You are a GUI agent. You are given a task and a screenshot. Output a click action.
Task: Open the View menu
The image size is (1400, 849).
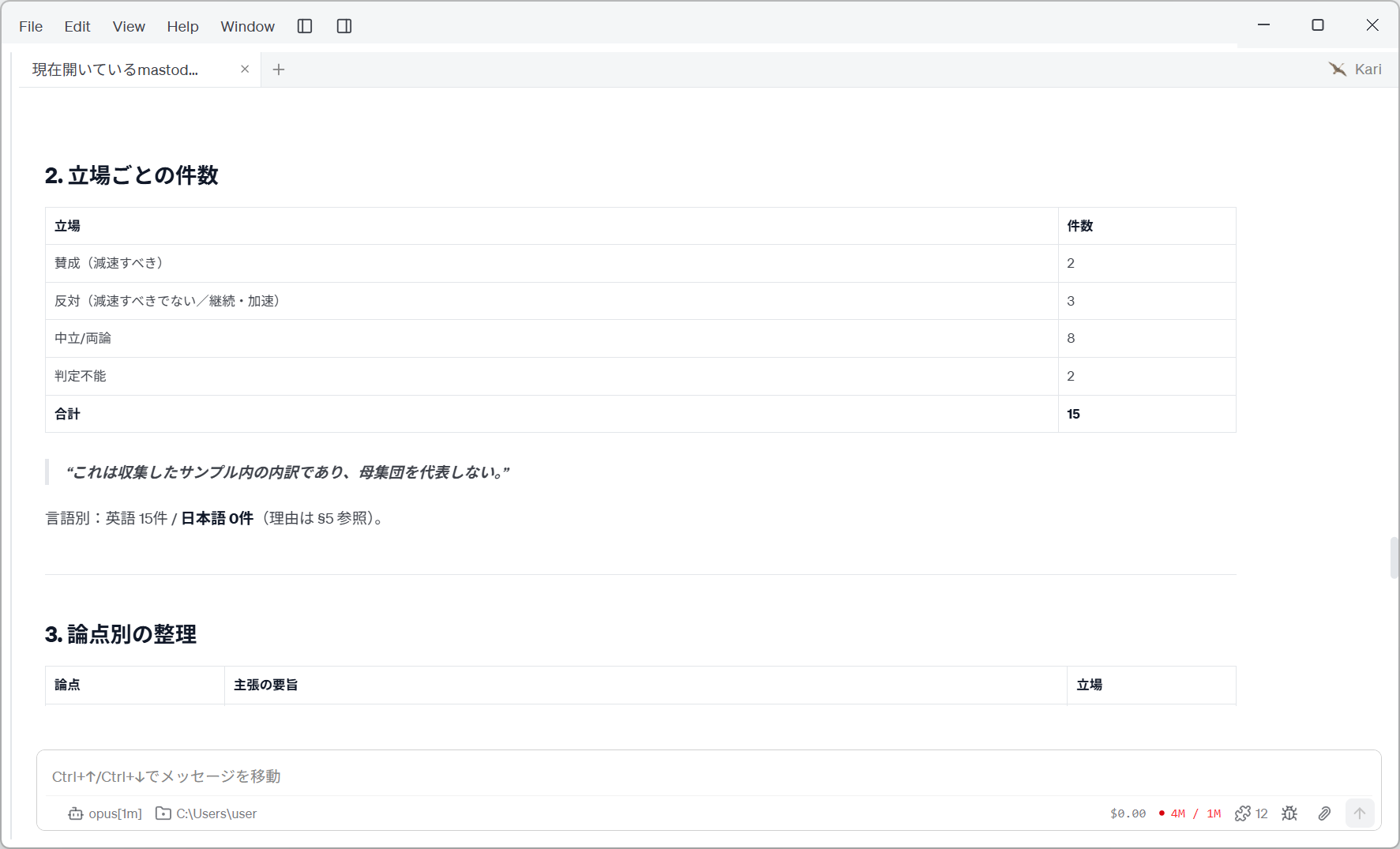tap(129, 26)
